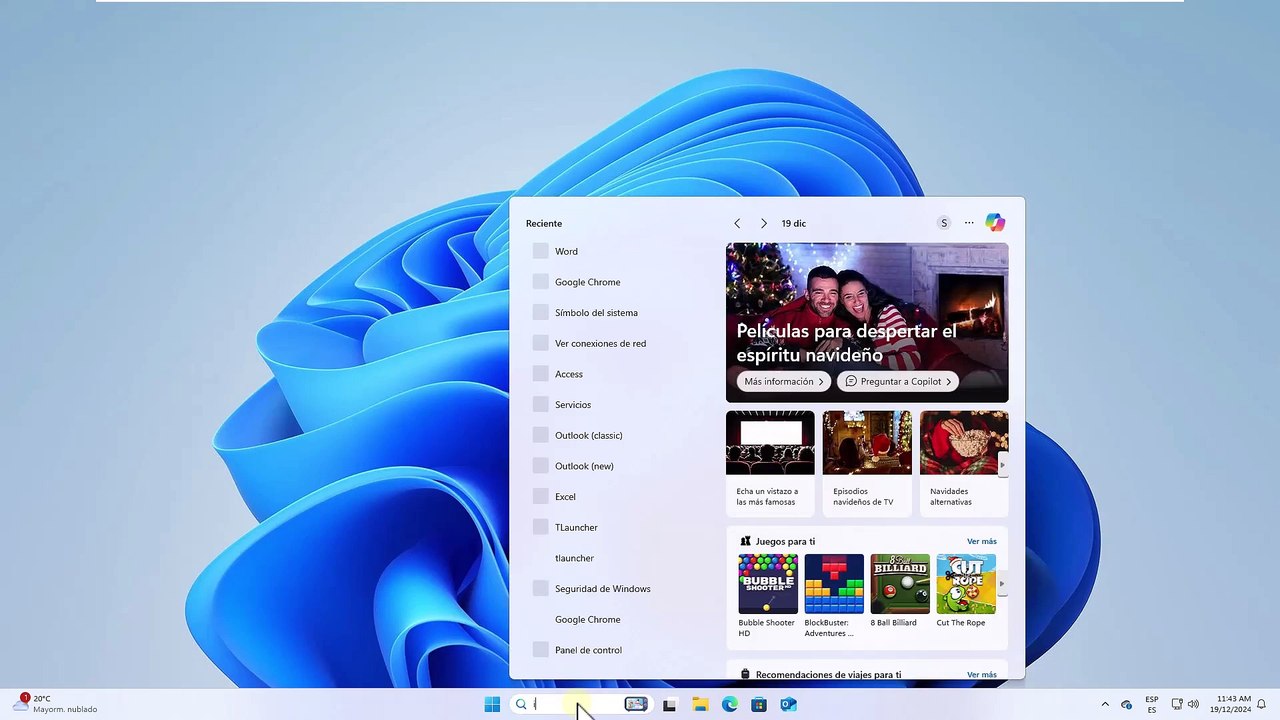Open the Windows Start menu button

pyautogui.click(x=492, y=704)
